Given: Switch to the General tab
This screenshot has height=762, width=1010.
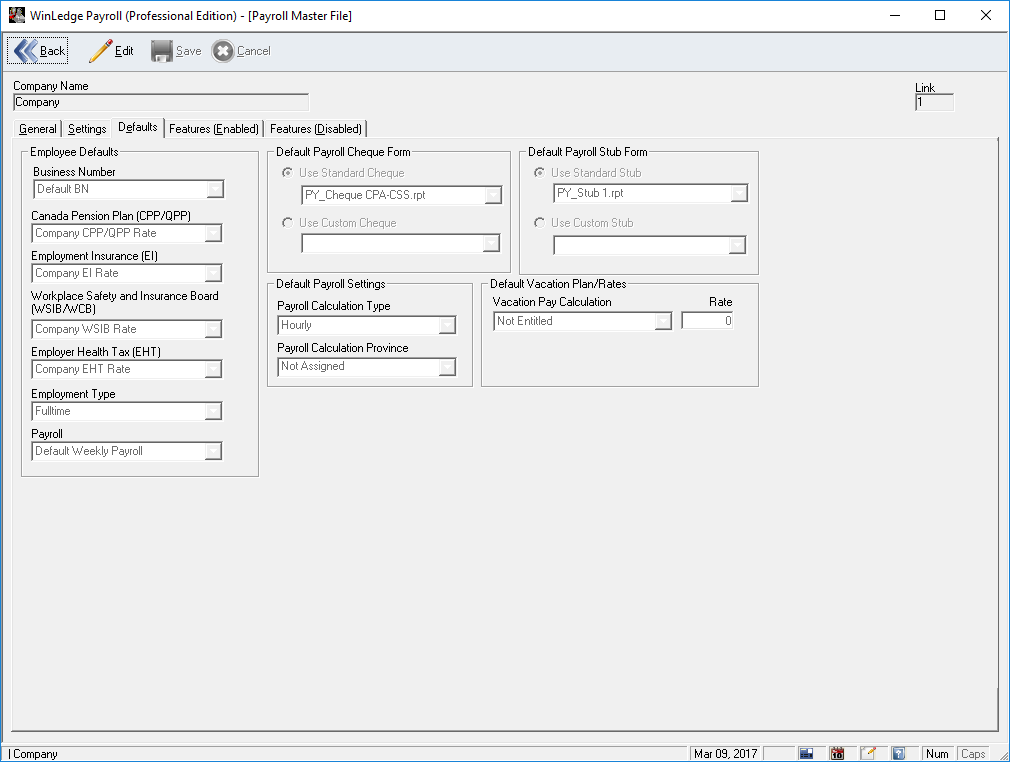Looking at the screenshot, I should [x=38, y=129].
